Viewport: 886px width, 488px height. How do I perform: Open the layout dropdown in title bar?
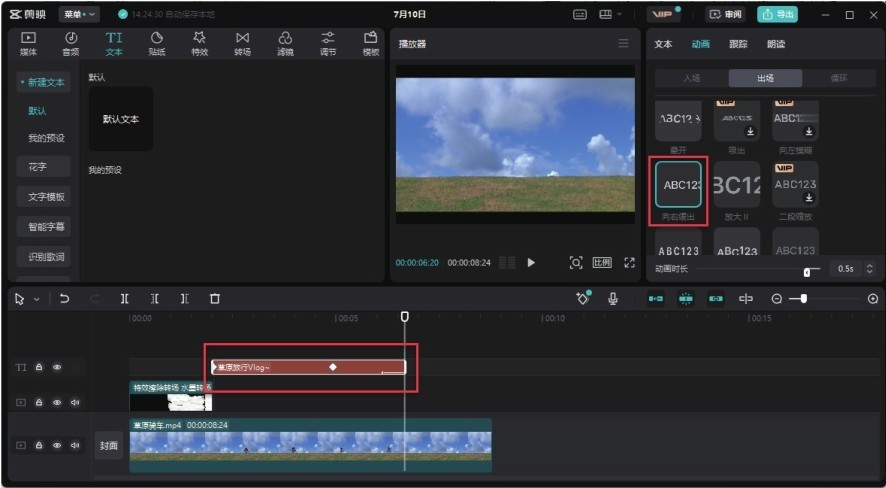pos(611,15)
